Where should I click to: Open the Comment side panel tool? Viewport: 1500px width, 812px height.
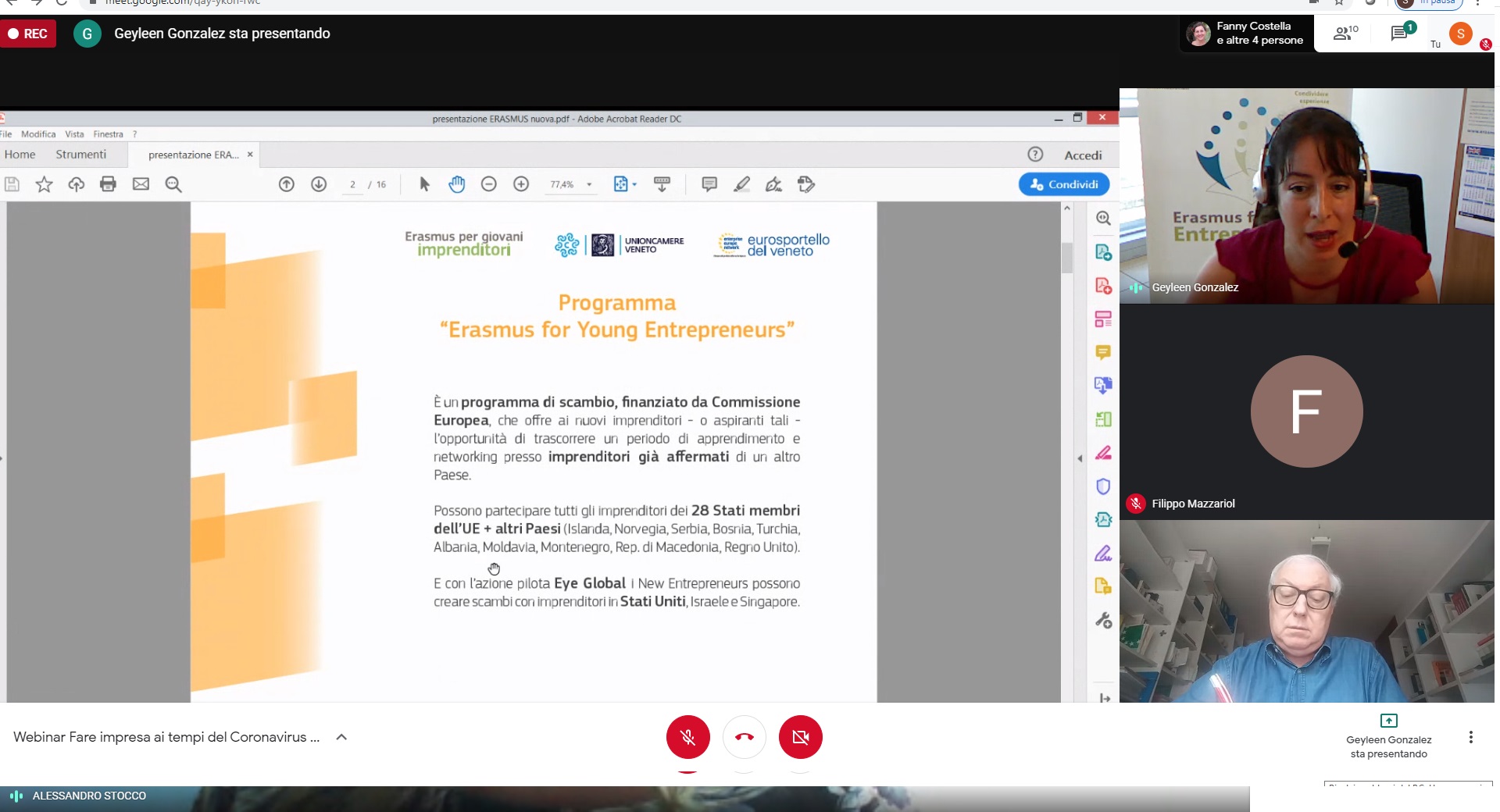(x=1103, y=353)
